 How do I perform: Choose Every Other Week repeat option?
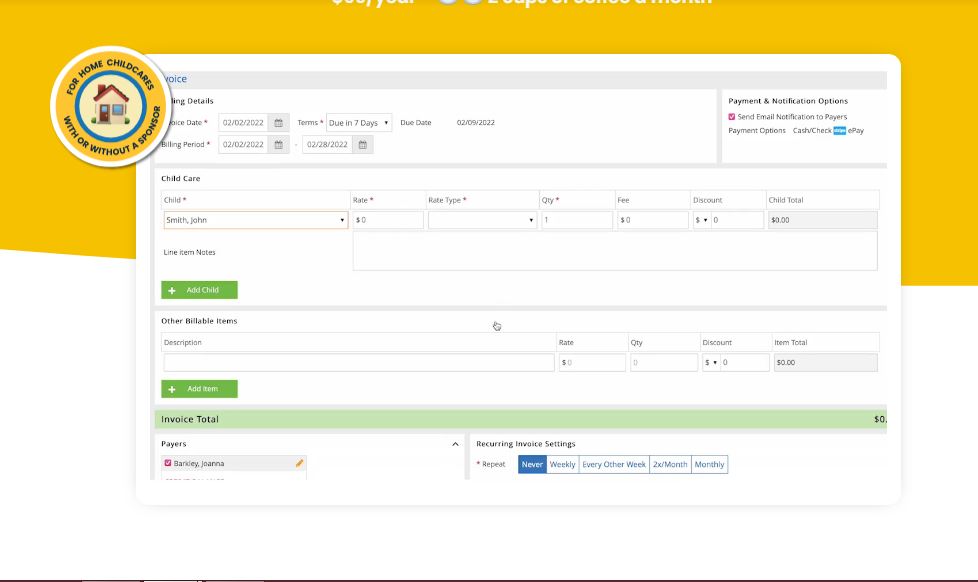tap(613, 465)
